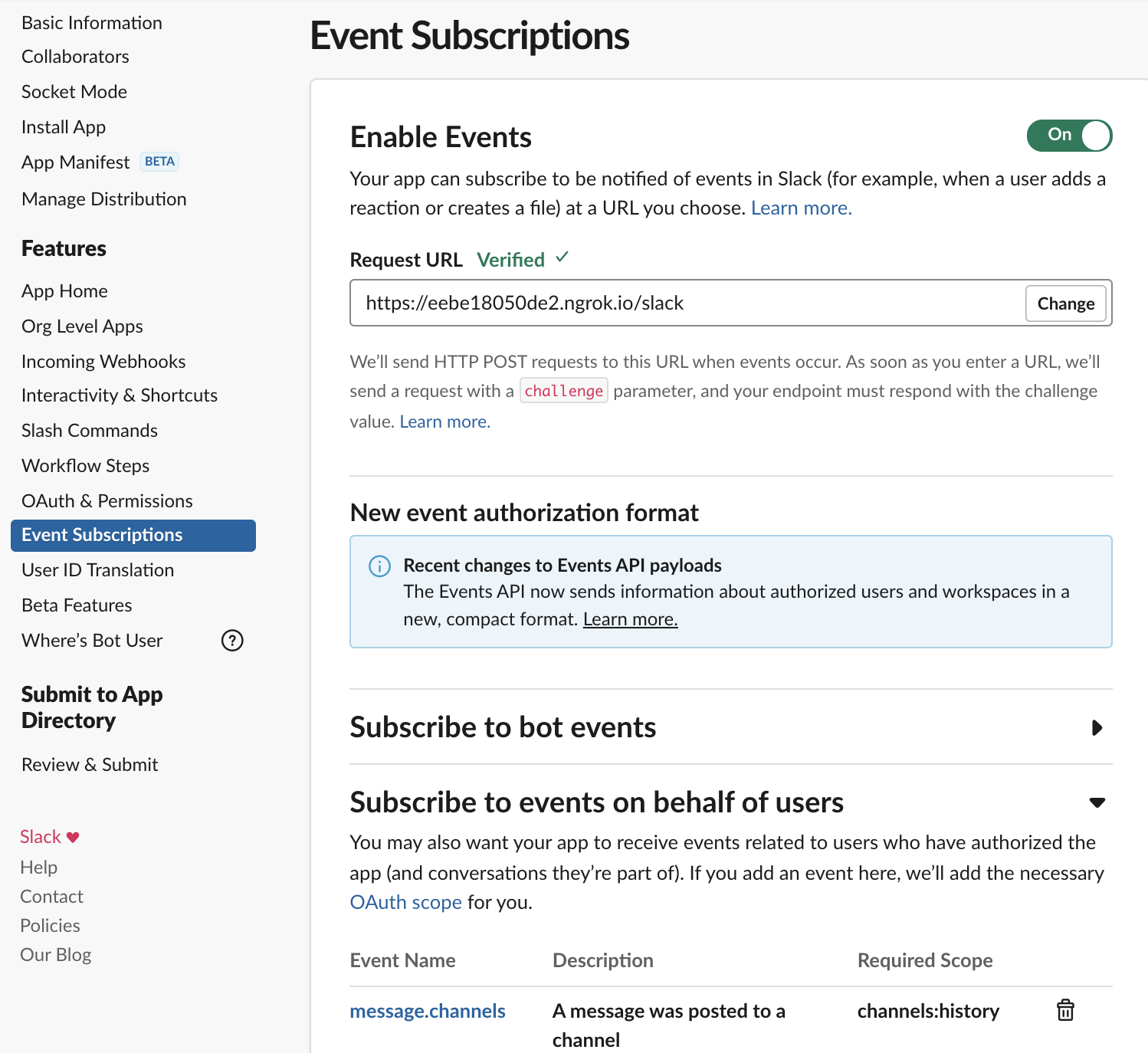
Task: Open Learn more link in Events API notice
Action: [630, 619]
